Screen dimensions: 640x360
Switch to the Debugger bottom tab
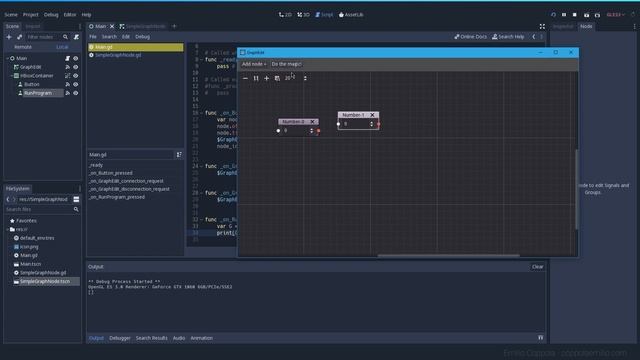click(x=120, y=338)
